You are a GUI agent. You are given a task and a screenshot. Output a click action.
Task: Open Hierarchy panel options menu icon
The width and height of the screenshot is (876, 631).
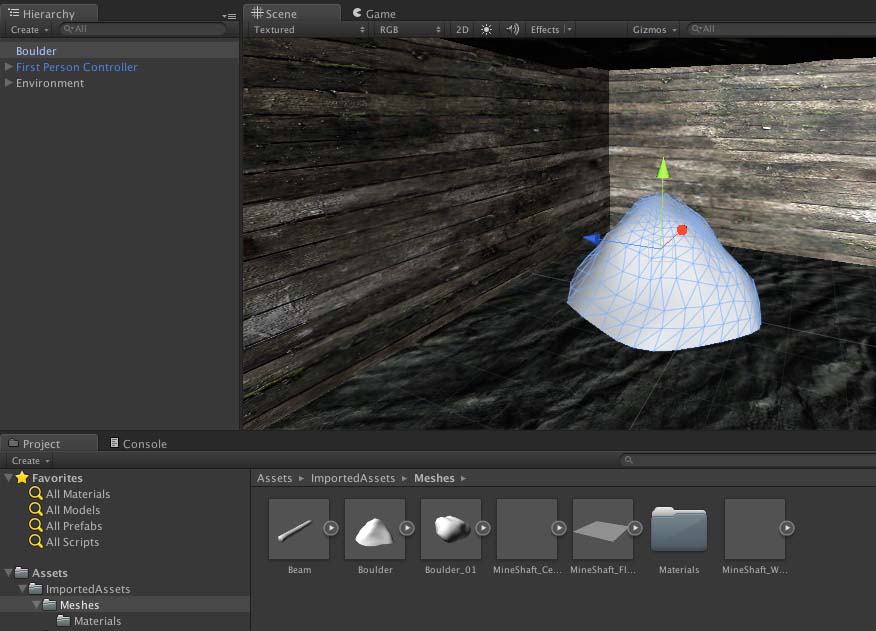(229, 16)
